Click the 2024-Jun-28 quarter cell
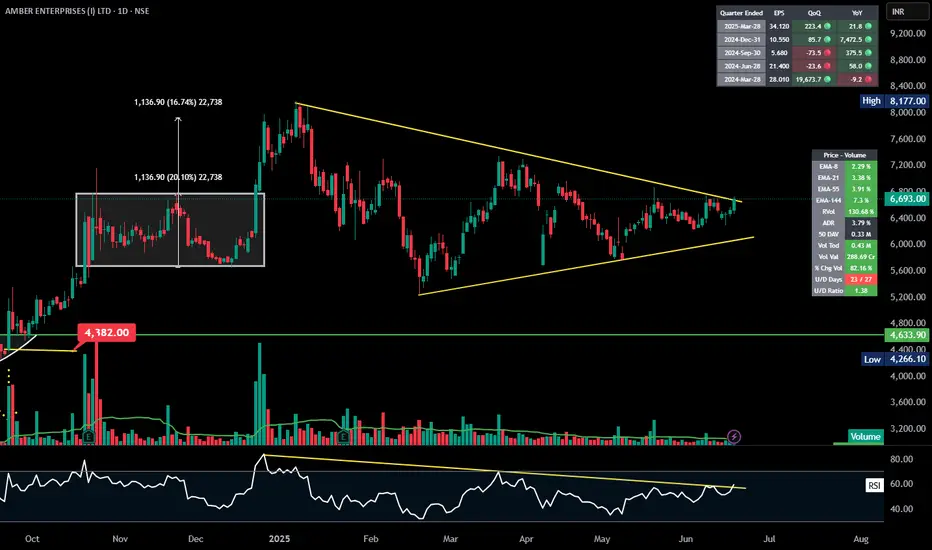This screenshot has width=932, height=550. pyautogui.click(x=741, y=66)
